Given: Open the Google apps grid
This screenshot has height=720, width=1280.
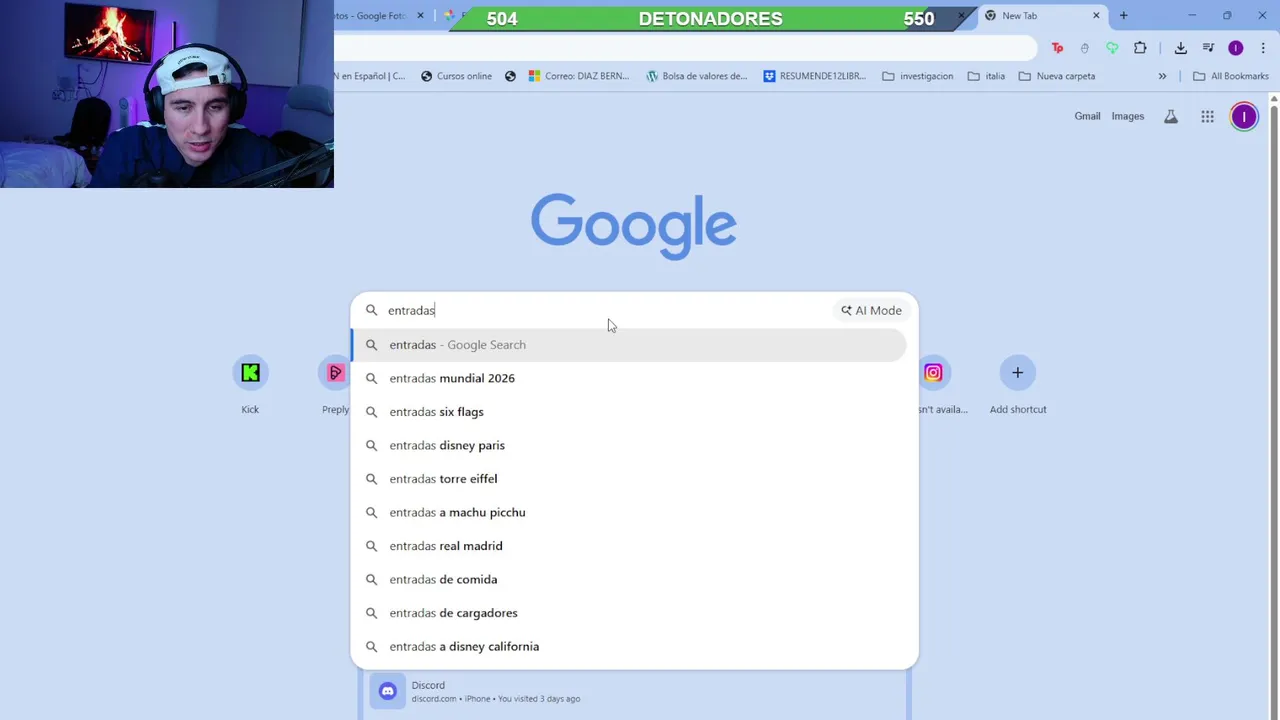Looking at the screenshot, I should 1207,116.
